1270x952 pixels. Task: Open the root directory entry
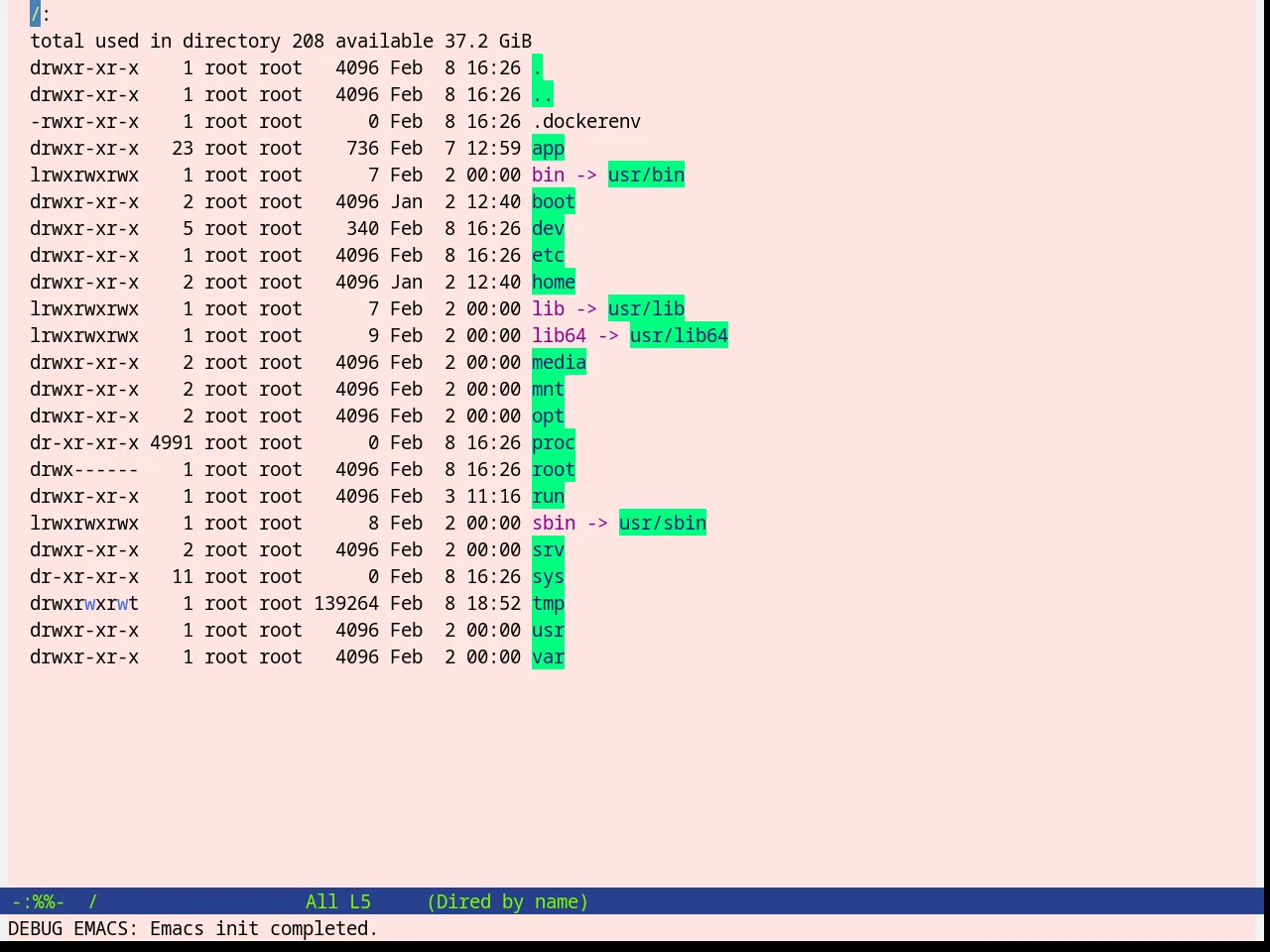click(554, 470)
